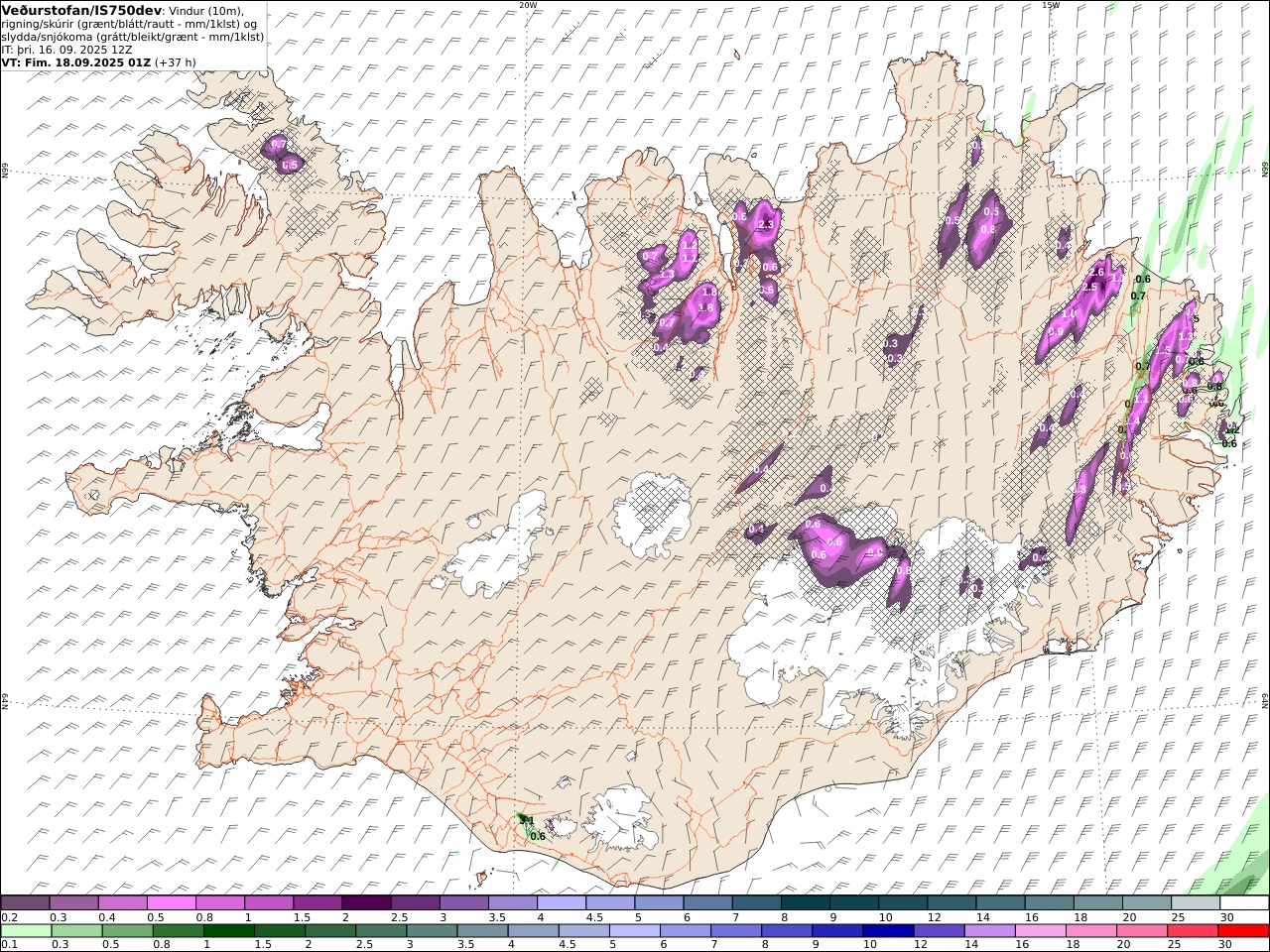Click the '4.5' label in the upper legend row

(x=594, y=917)
